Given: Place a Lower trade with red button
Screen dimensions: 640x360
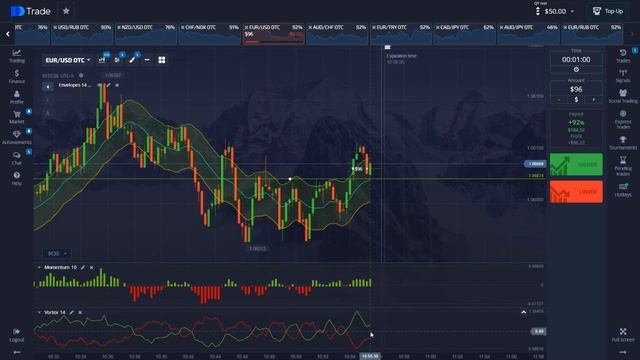Looking at the screenshot, I should (x=576, y=192).
